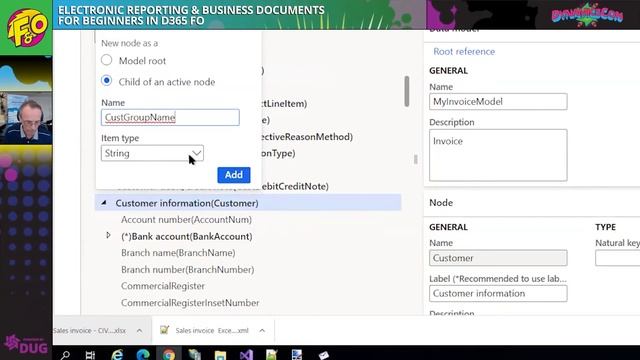Viewport: 640px width, 360px height.
Task: Select the (*)Bank account(BankAccount) row
Action: click(187, 236)
